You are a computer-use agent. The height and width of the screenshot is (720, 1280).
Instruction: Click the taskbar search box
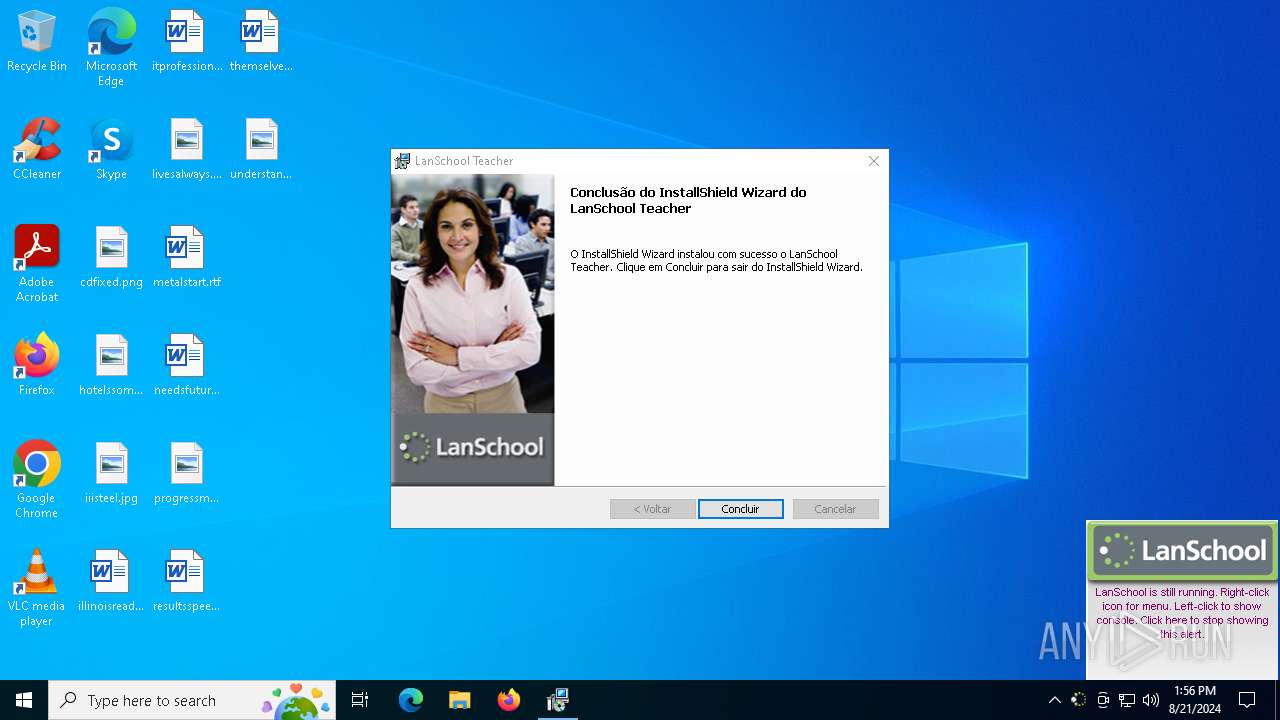[192, 700]
